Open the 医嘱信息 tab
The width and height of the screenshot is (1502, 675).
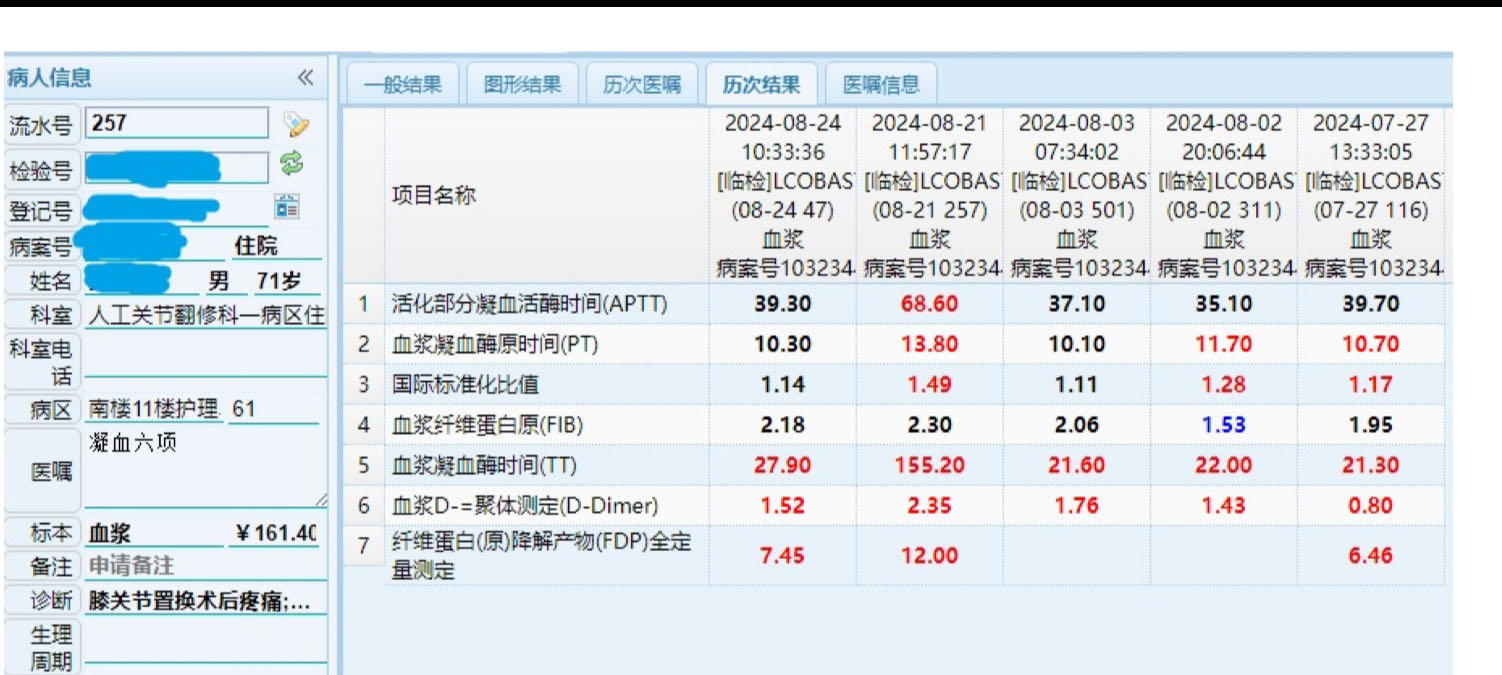point(880,84)
